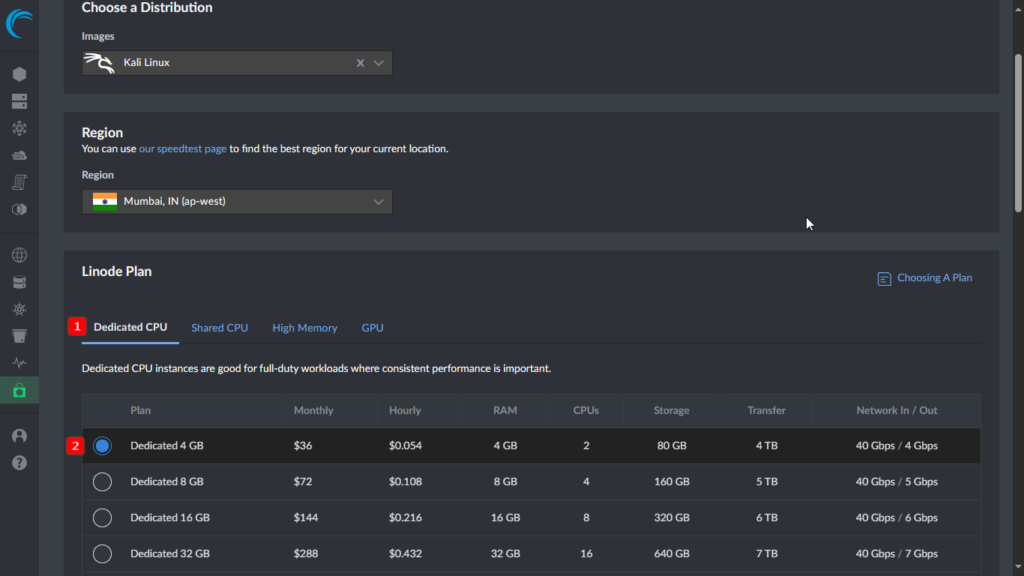Select the Dedicated 4 GB plan radio button
This screenshot has height=576, width=1024.
click(102, 446)
